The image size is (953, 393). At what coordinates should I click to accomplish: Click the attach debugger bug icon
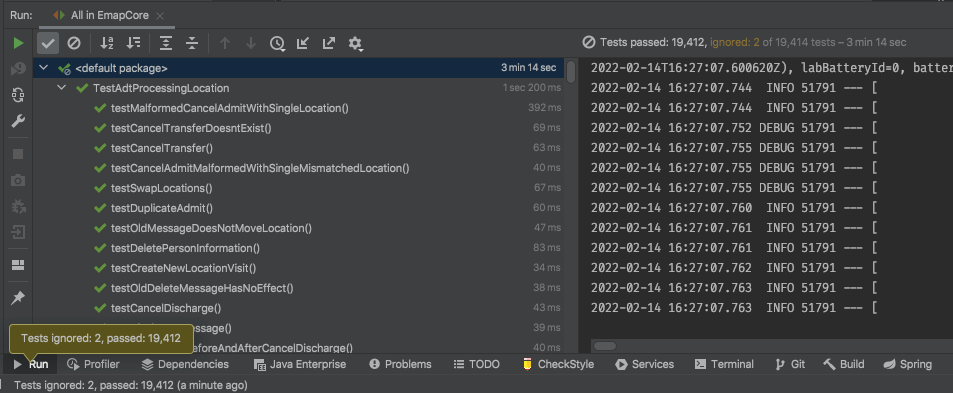pos(18,207)
